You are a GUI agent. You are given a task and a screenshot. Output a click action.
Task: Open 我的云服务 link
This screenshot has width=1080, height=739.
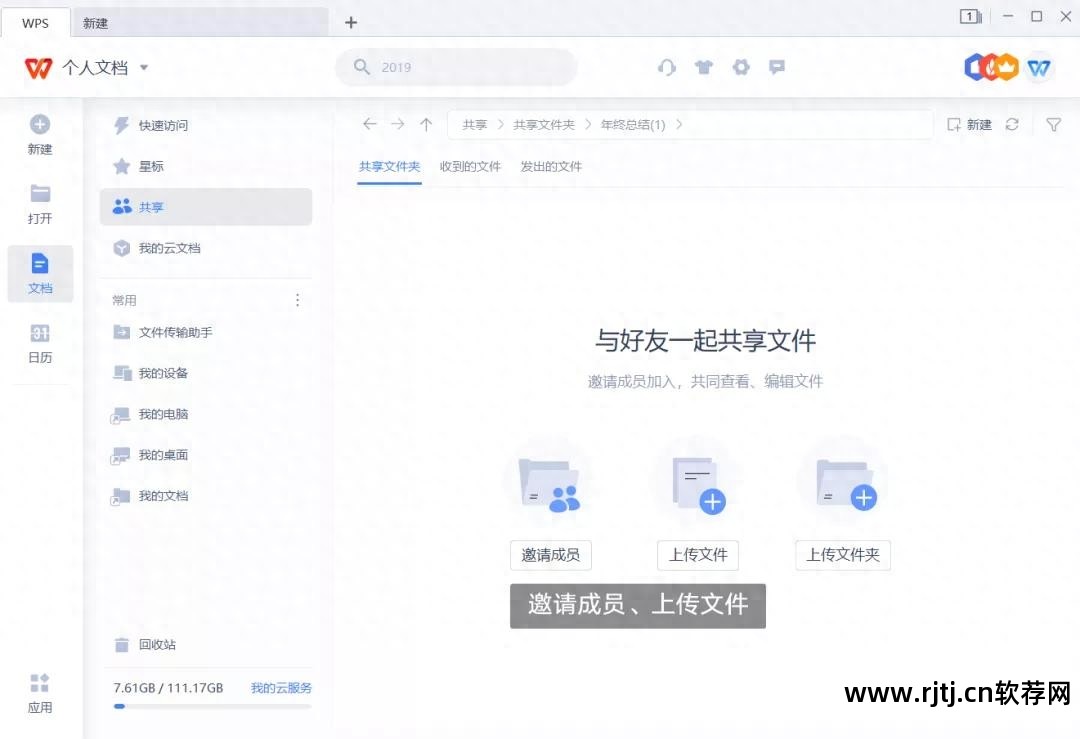click(281, 688)
